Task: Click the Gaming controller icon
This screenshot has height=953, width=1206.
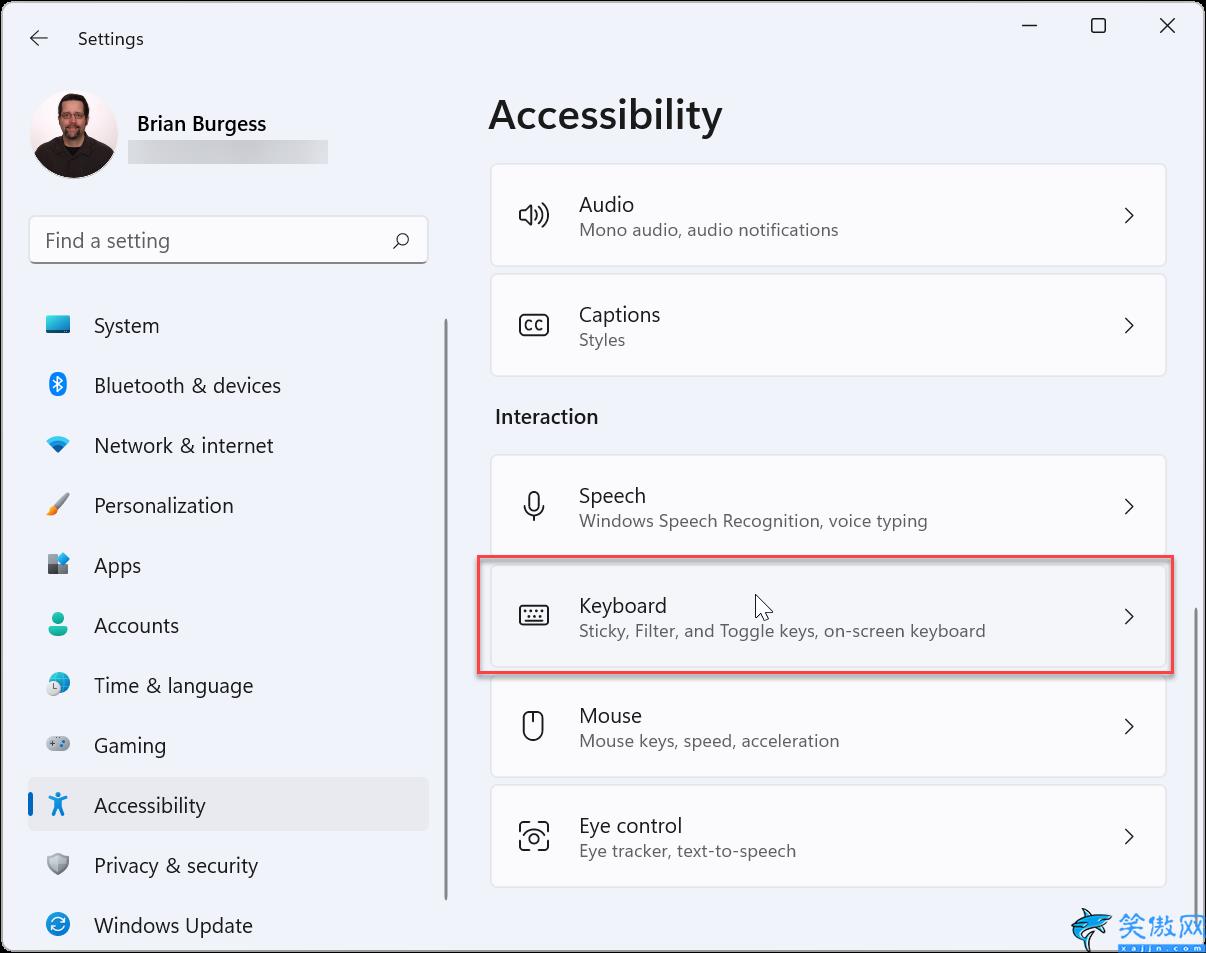Action: (58, 745)
